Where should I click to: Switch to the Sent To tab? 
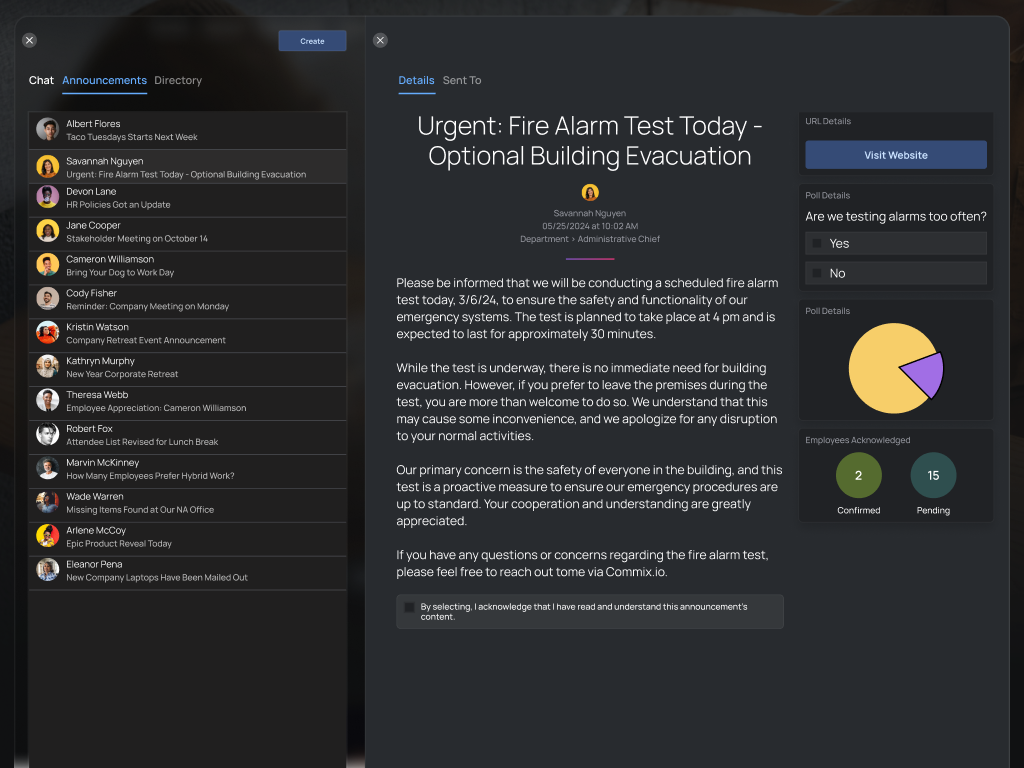point(462,80)
